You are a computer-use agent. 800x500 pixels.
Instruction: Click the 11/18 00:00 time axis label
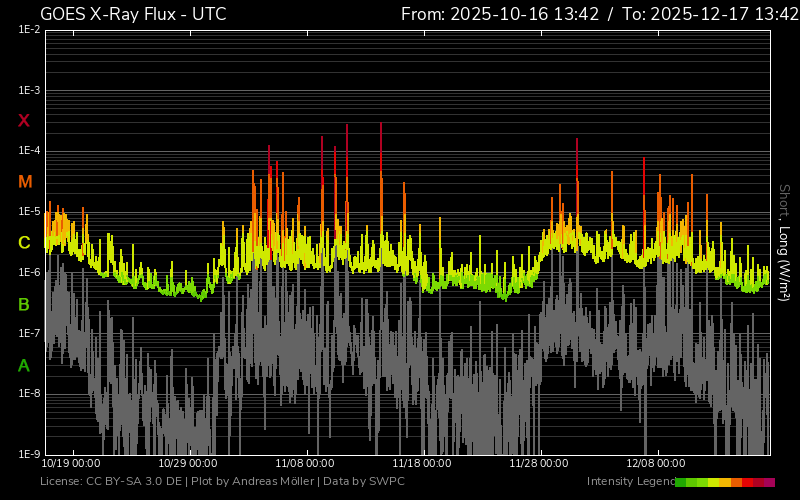[x=422, y=464]
